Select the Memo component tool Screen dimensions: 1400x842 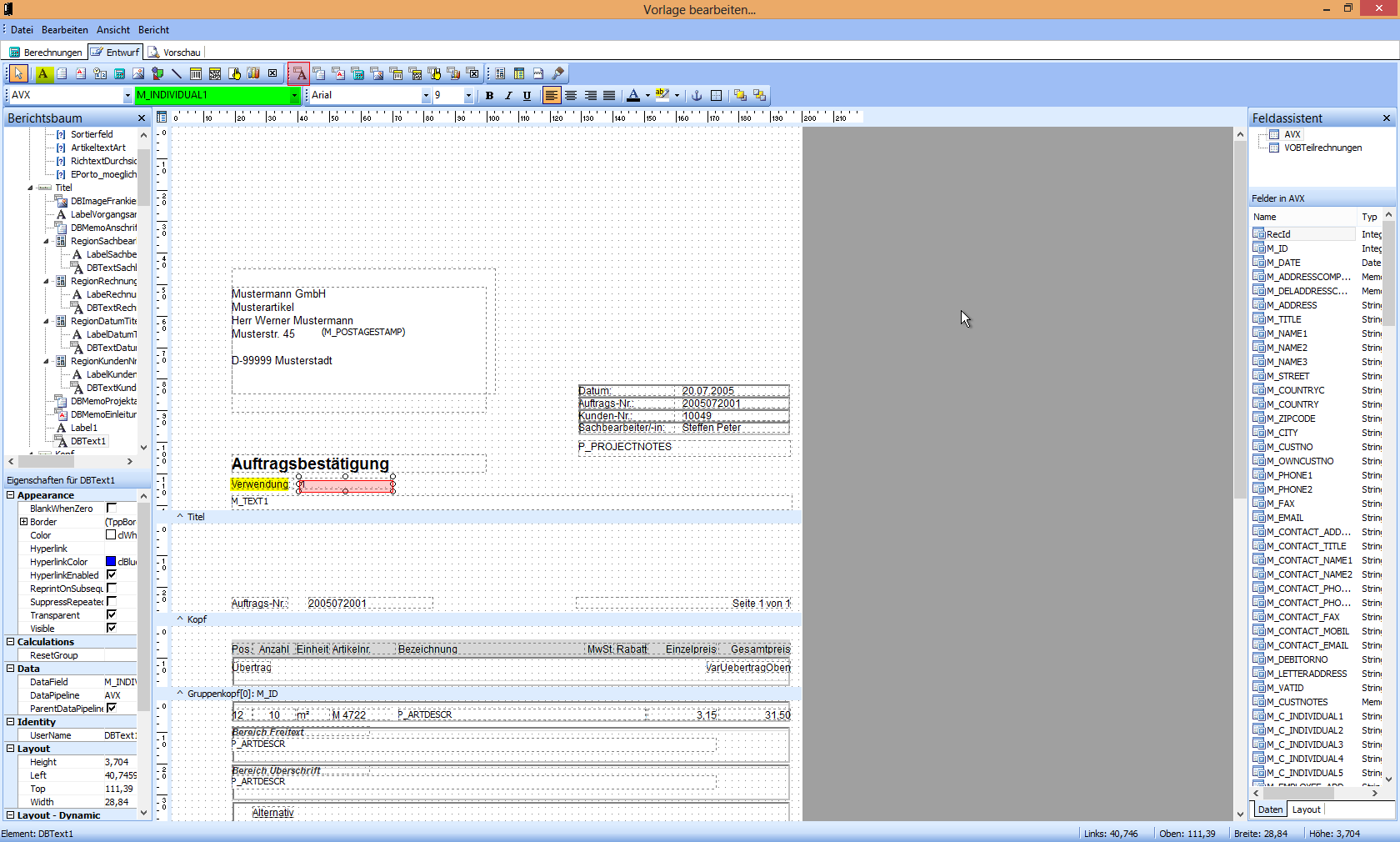(x=62, y=73)
